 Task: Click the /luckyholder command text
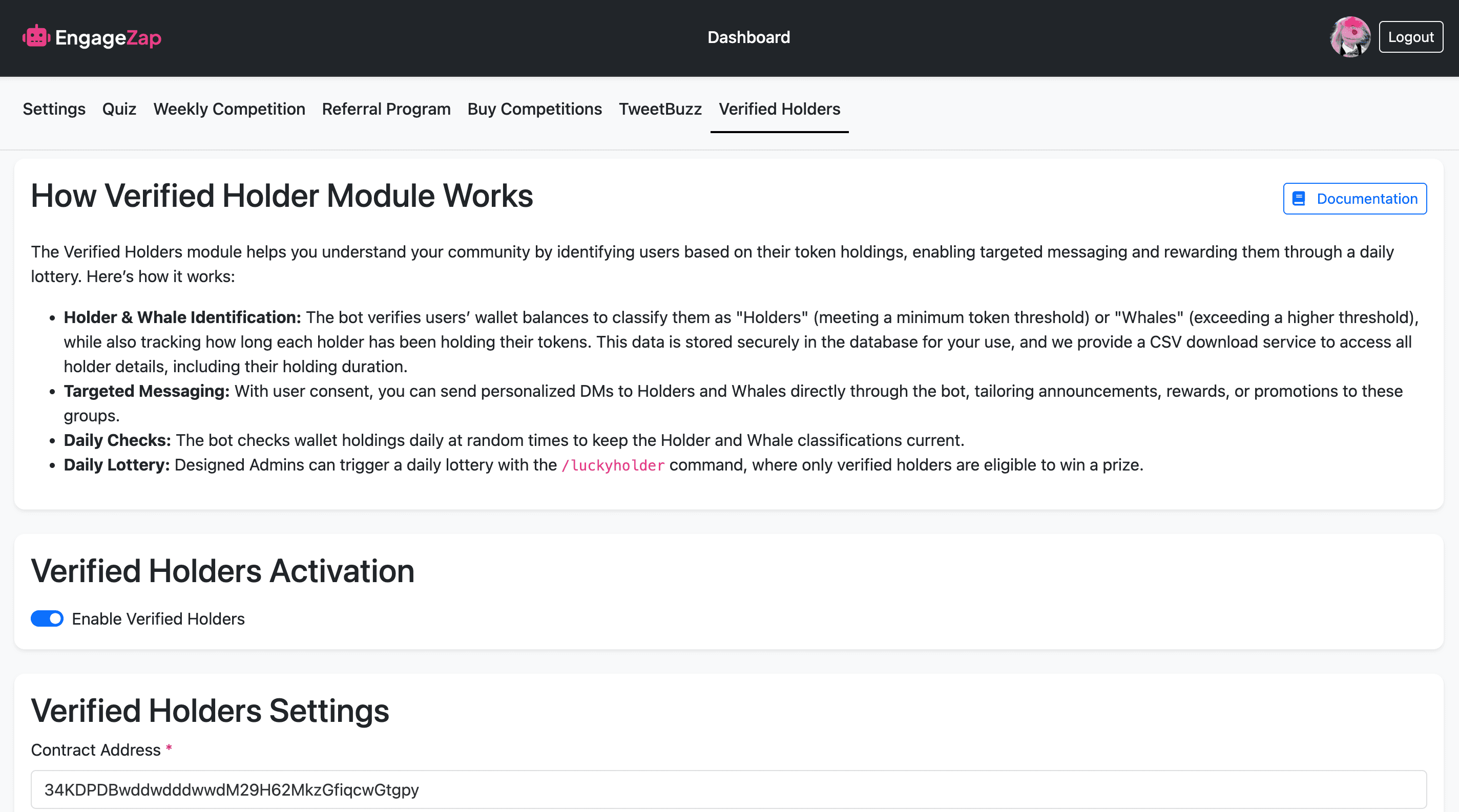(612, 465)
